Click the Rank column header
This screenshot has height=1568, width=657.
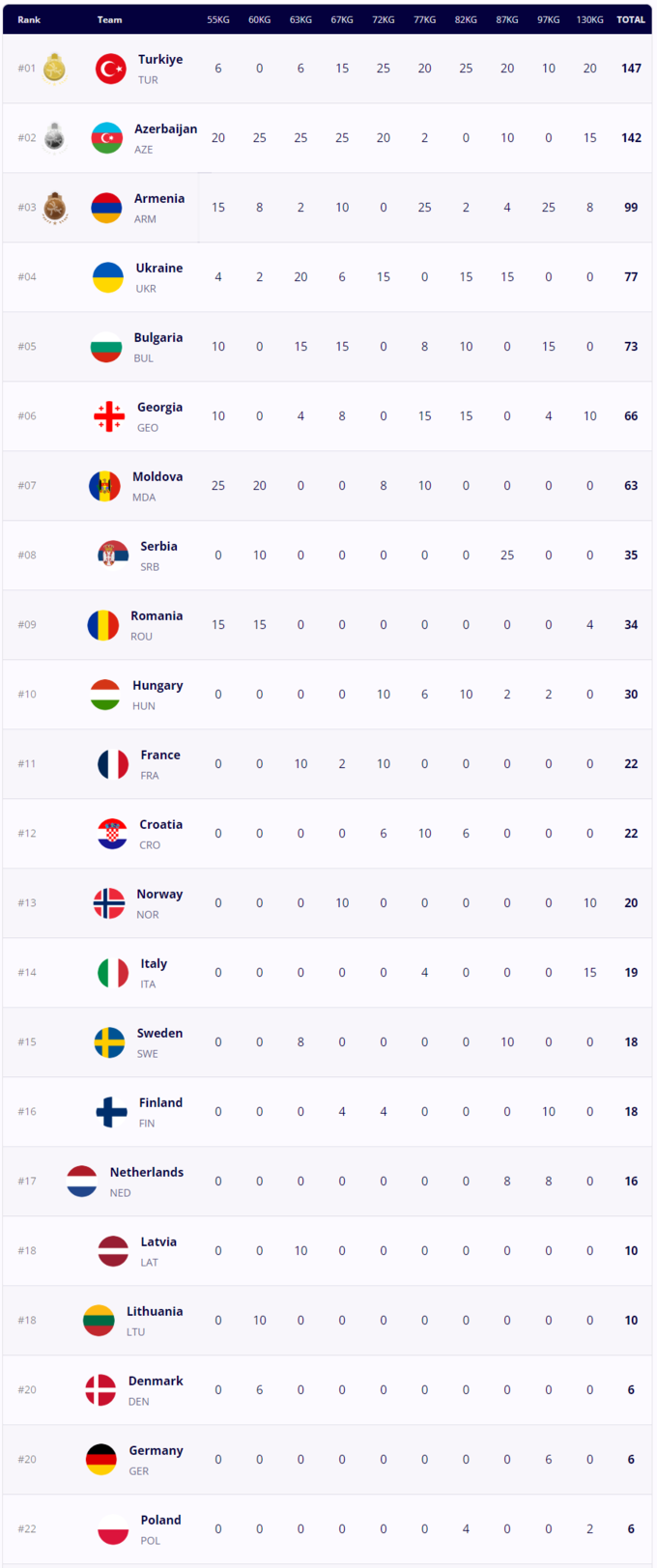click(x=29, y=19)
